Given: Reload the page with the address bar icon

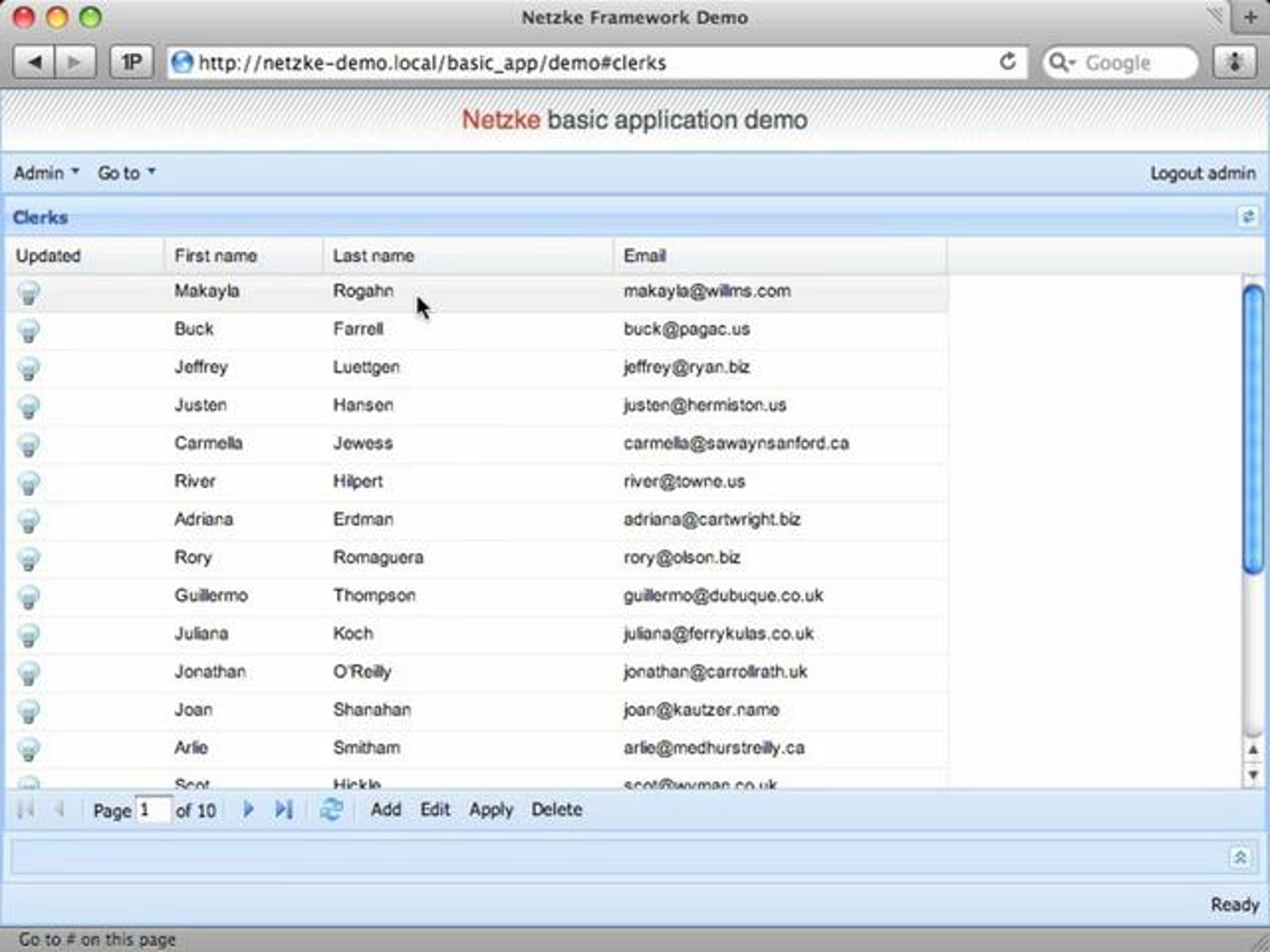Looking at the screenshot, I should point(1008,61).
